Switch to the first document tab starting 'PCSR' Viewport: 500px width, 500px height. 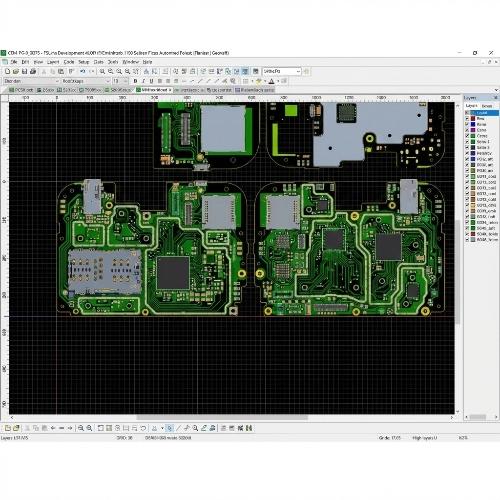point(21,90)
